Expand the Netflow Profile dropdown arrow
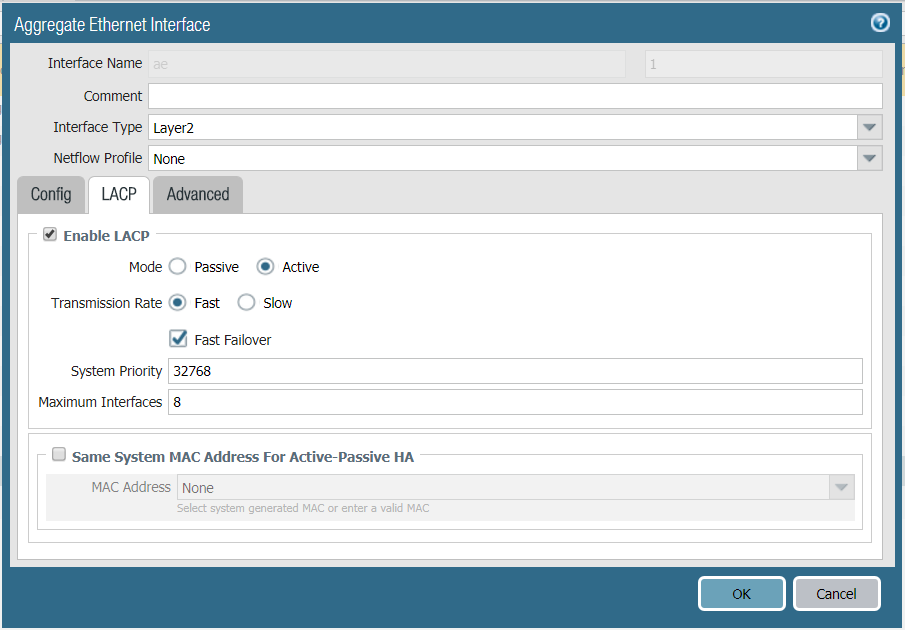This screenshot has height=630, width=905. [869, 158]
